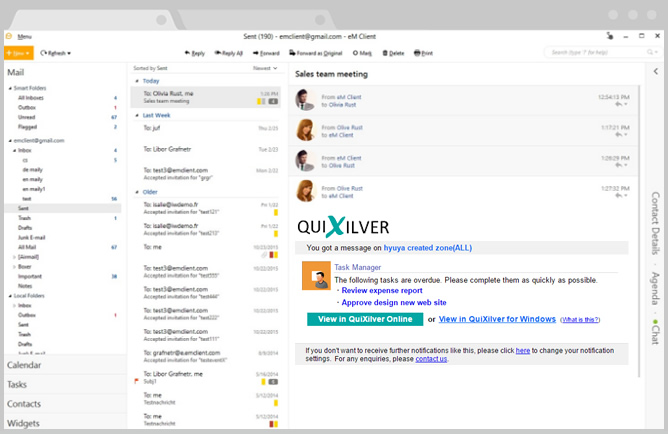Open the Agenda sidebar tab
This screenshot has height=434, width=668.
pyautogui.click(x=655, y=288)
